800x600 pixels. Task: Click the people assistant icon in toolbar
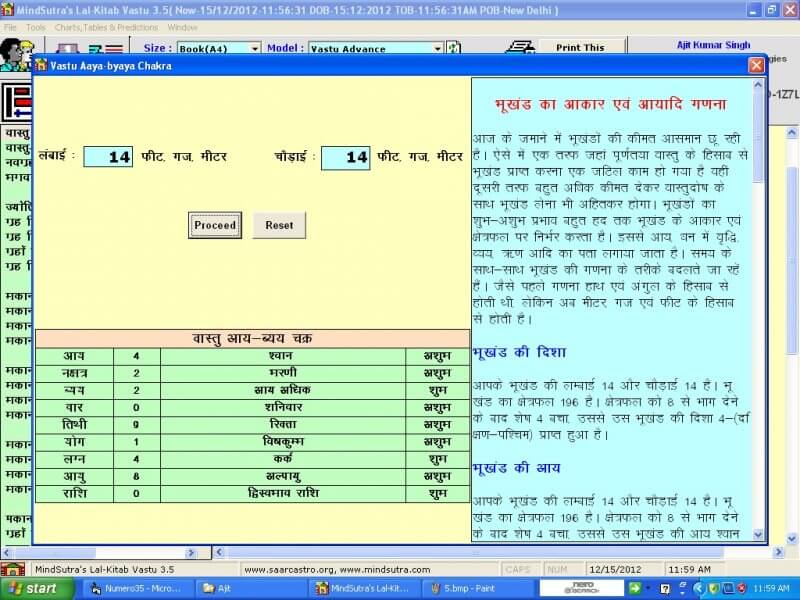15,54
